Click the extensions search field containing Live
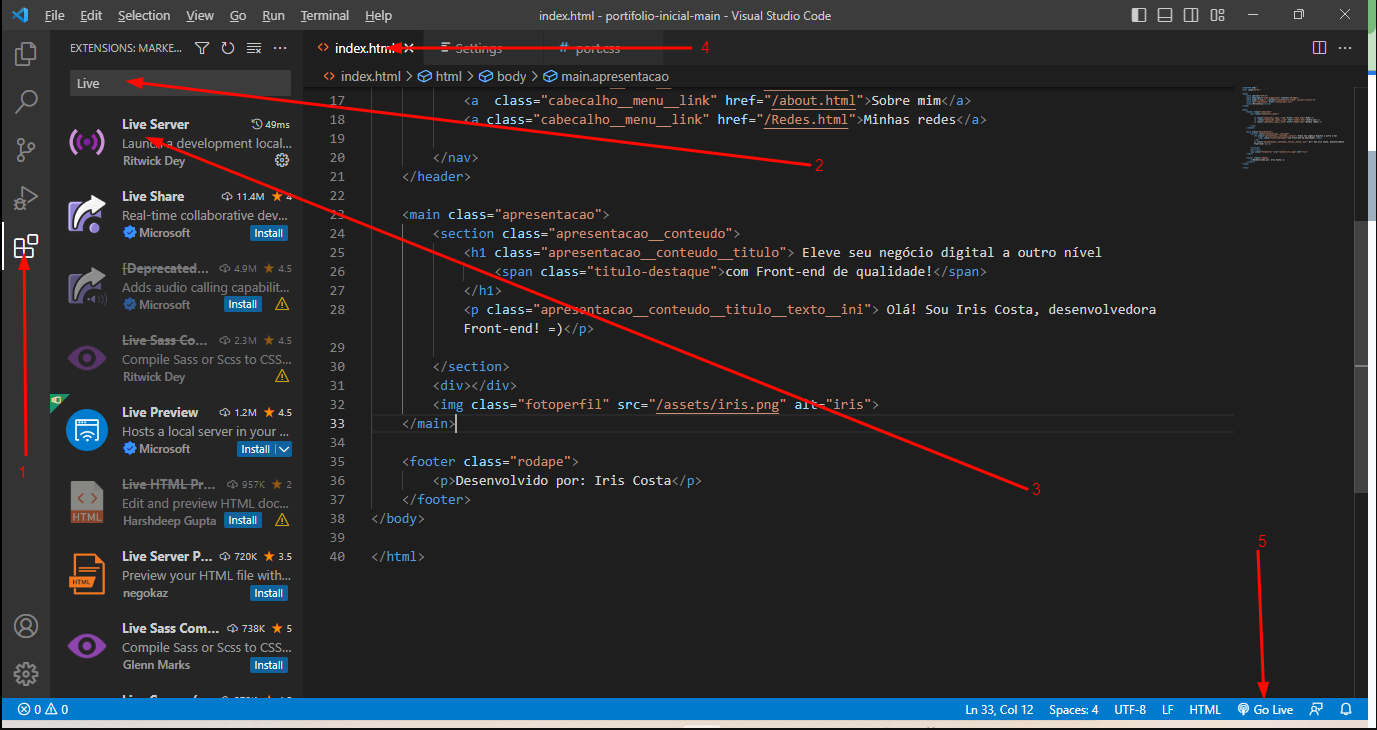Viewport: 1377px width, 730px height. 180,83
